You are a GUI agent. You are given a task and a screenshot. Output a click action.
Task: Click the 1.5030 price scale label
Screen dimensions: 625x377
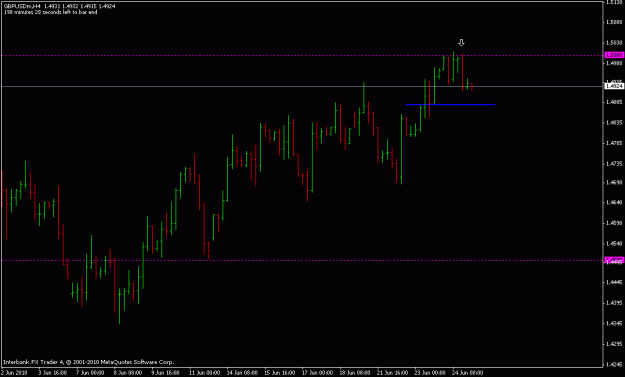tap(614, 42)
